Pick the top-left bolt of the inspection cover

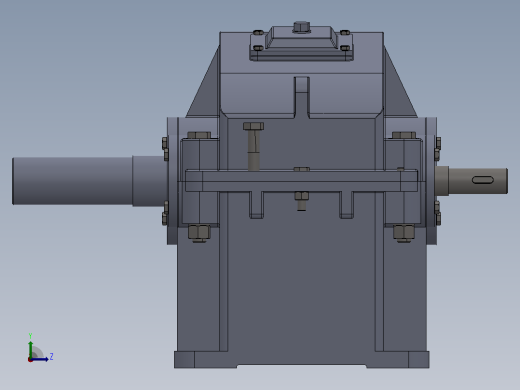(258, 33)
